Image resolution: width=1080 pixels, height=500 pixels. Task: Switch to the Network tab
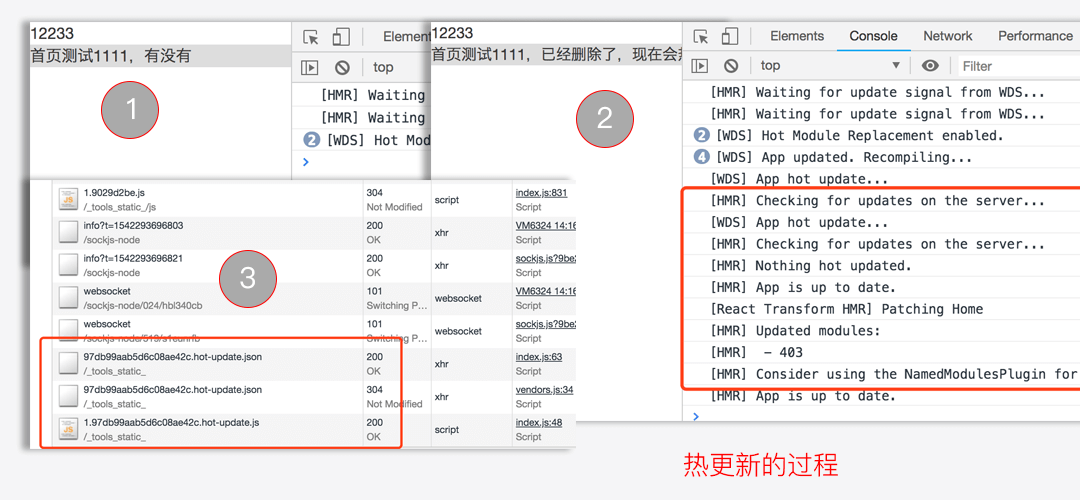coord(948,37)
